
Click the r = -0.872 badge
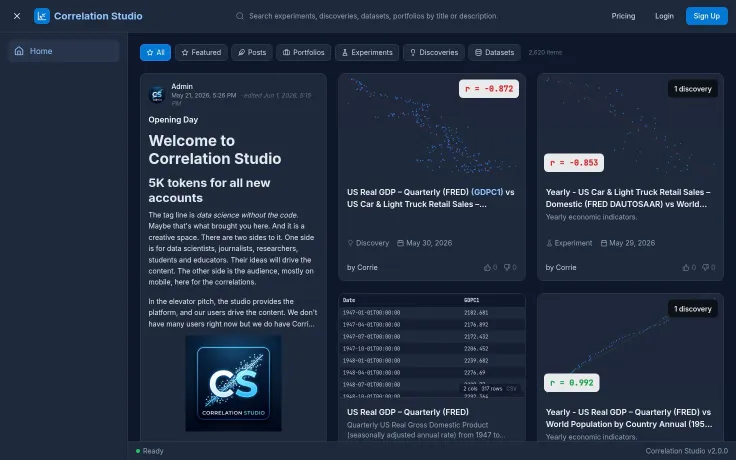click(x=489, y=89)
